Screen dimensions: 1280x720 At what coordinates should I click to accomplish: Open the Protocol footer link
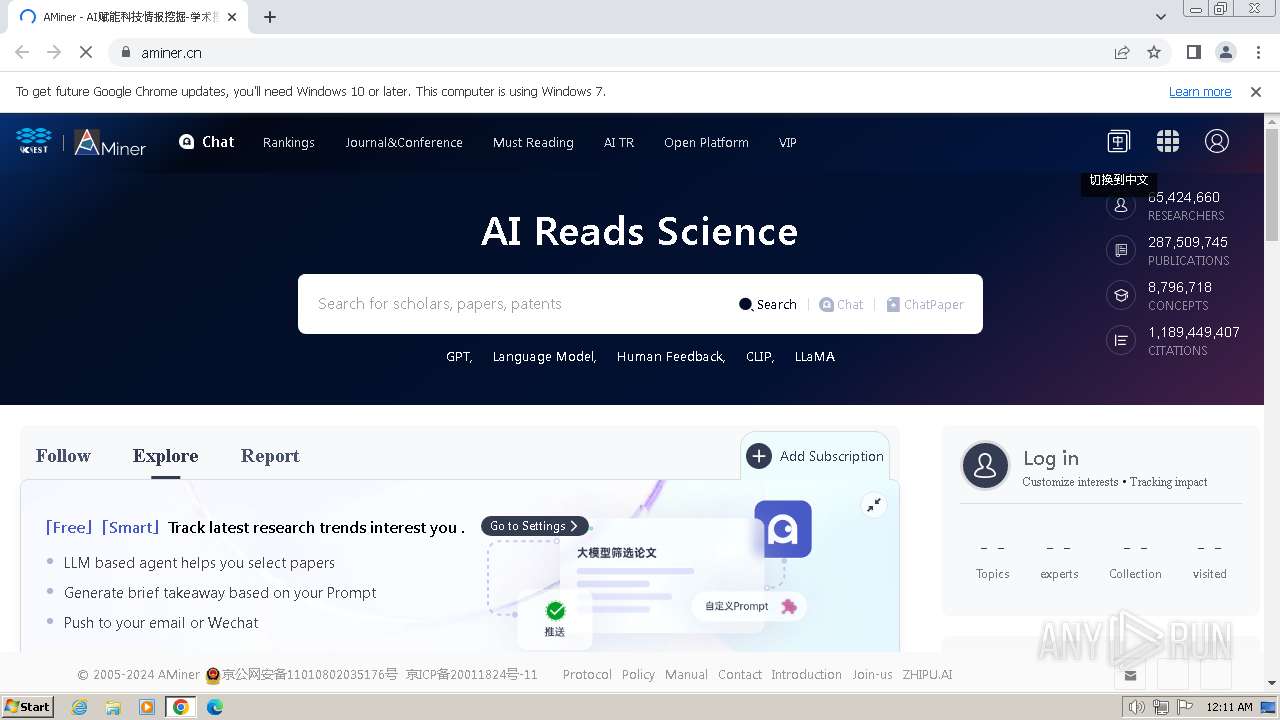(587, 675)
